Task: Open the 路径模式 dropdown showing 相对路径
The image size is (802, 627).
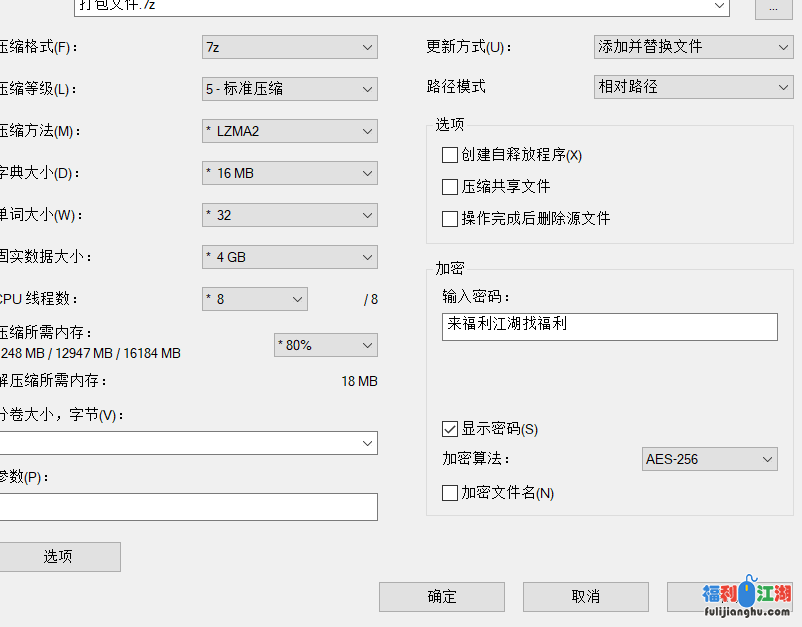Action: [693, 87]
